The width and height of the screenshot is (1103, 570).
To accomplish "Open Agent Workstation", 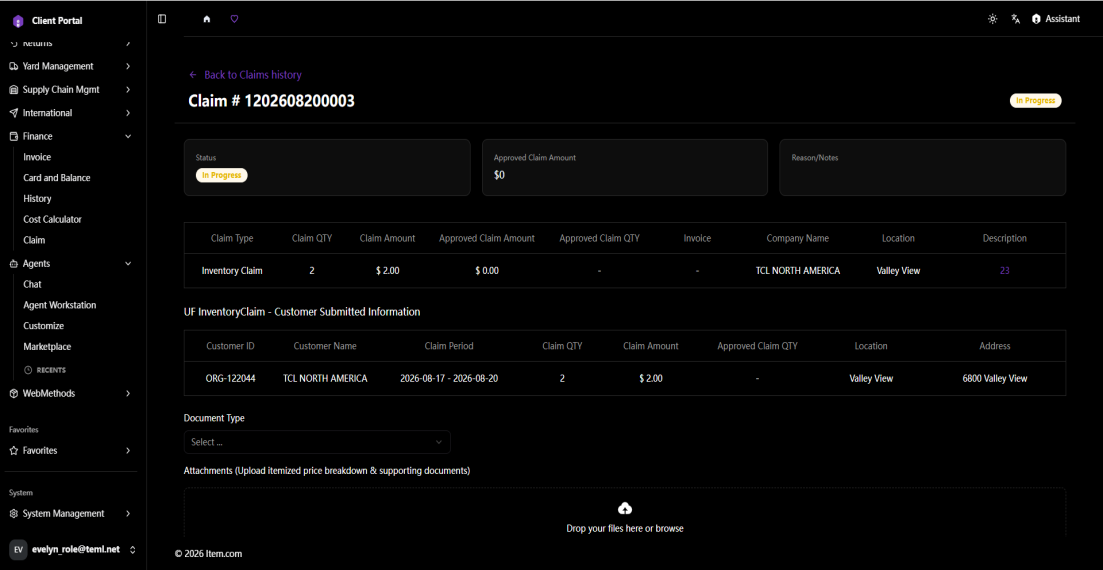I will point(60,305).
